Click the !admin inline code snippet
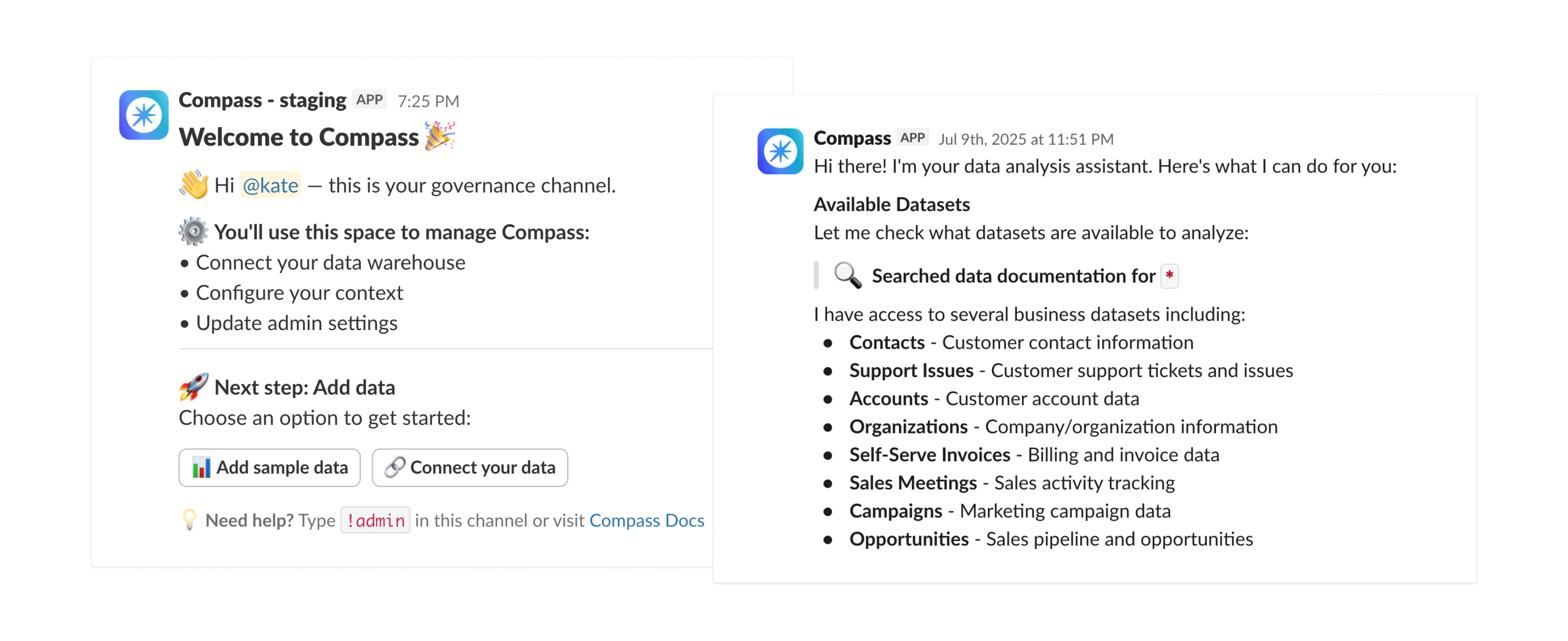Viewport: 1568px width, 641px height. [375, 520]
